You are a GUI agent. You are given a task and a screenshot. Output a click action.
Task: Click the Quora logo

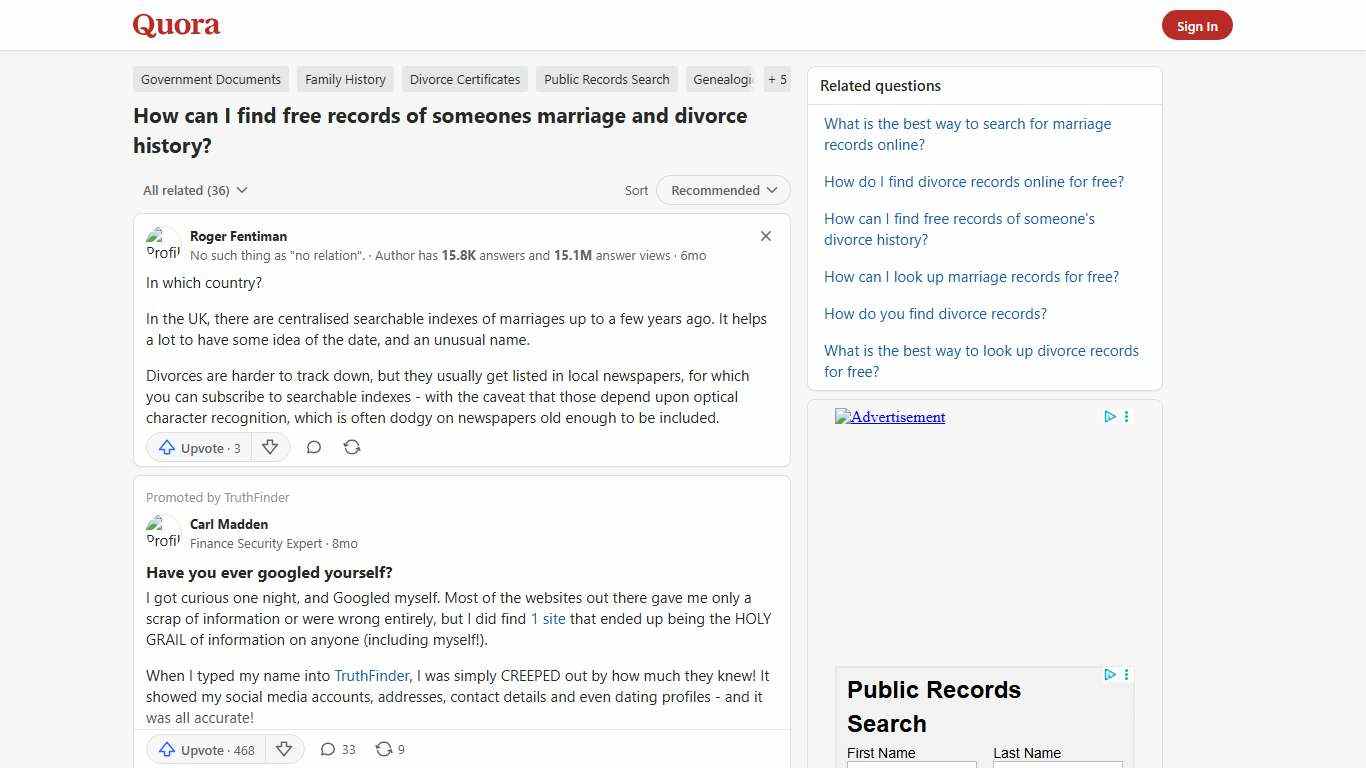coord(175,25)
